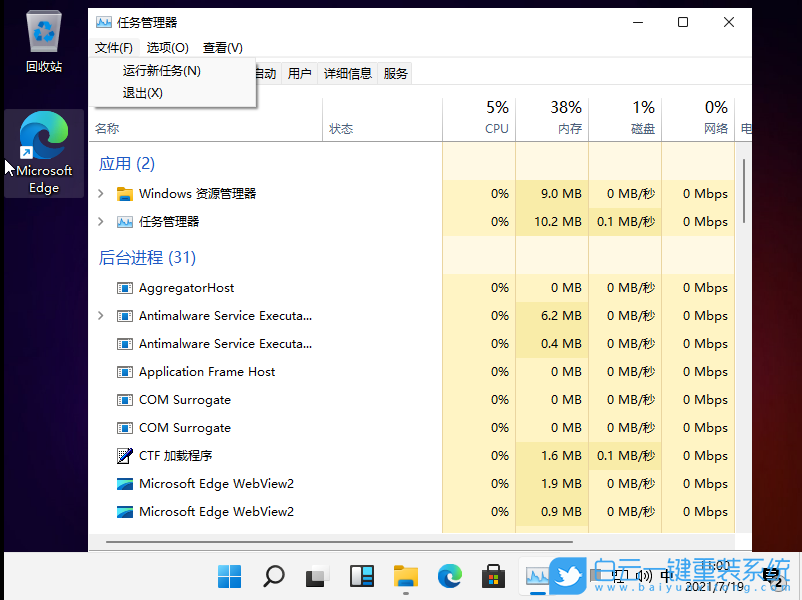This screenshot has height=600, width=802.
Task: Open Microsoft Edge from the desktop shortcut
Action: click(42, 135)
